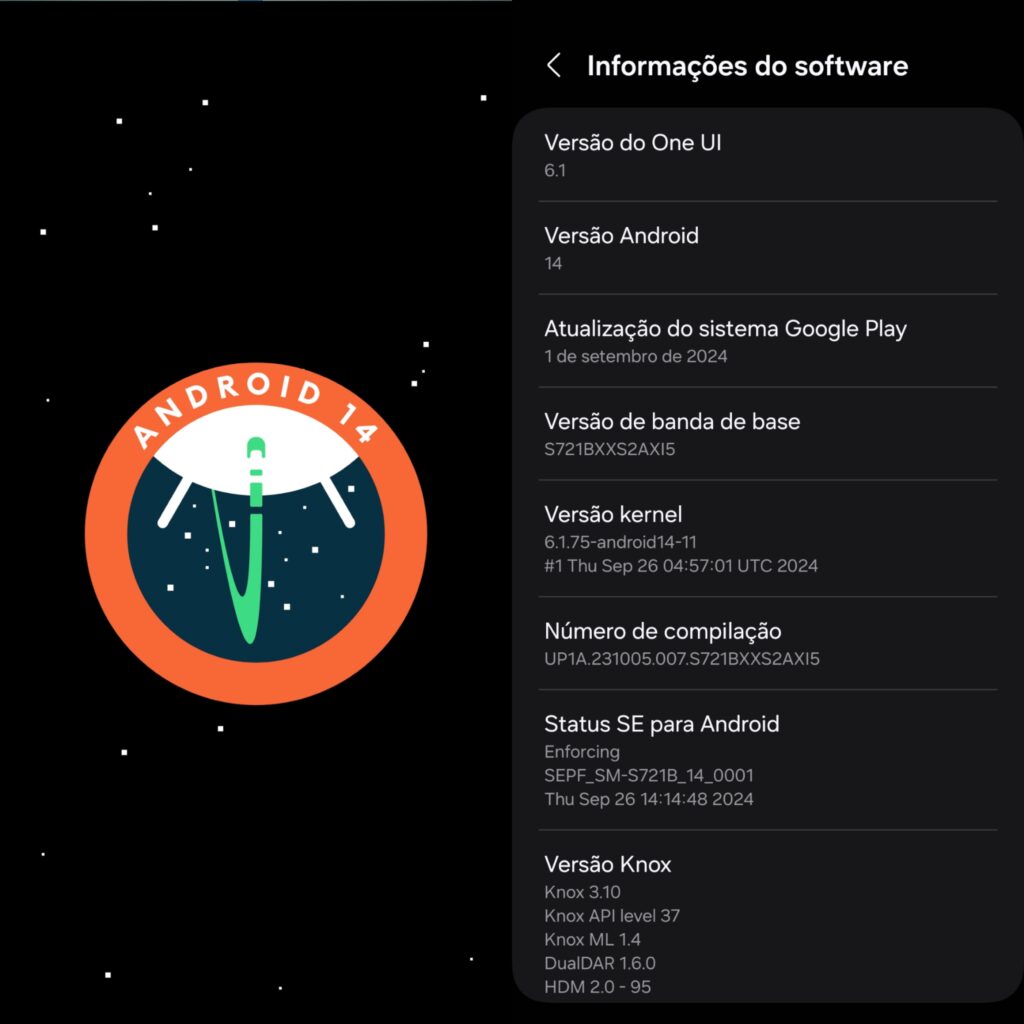Click the build number UP1A.231005.007 value
This screenshot has height=1024, width=1024.
point(682,659)
